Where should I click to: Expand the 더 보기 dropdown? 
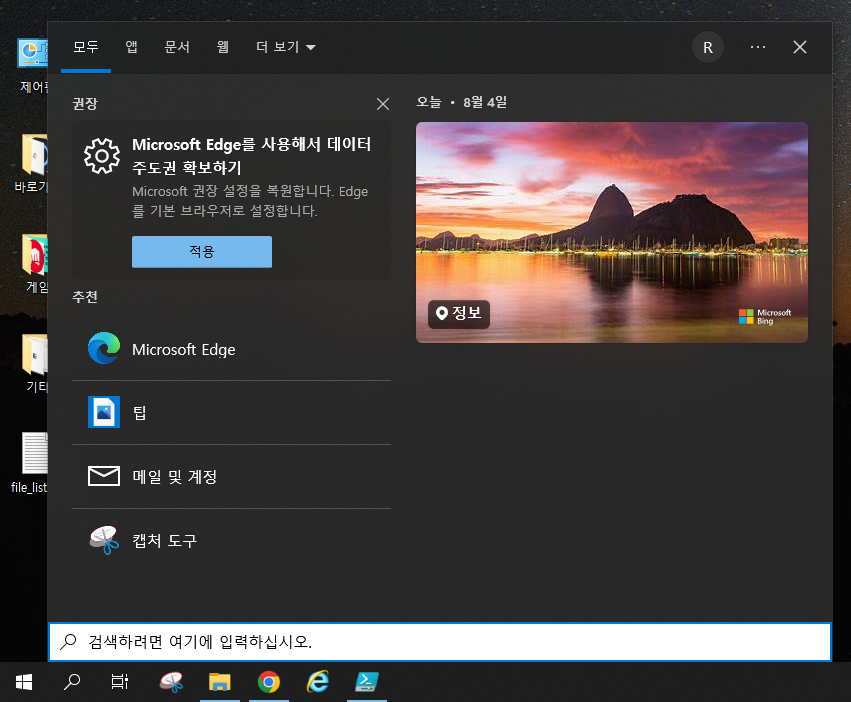(285, 47)
